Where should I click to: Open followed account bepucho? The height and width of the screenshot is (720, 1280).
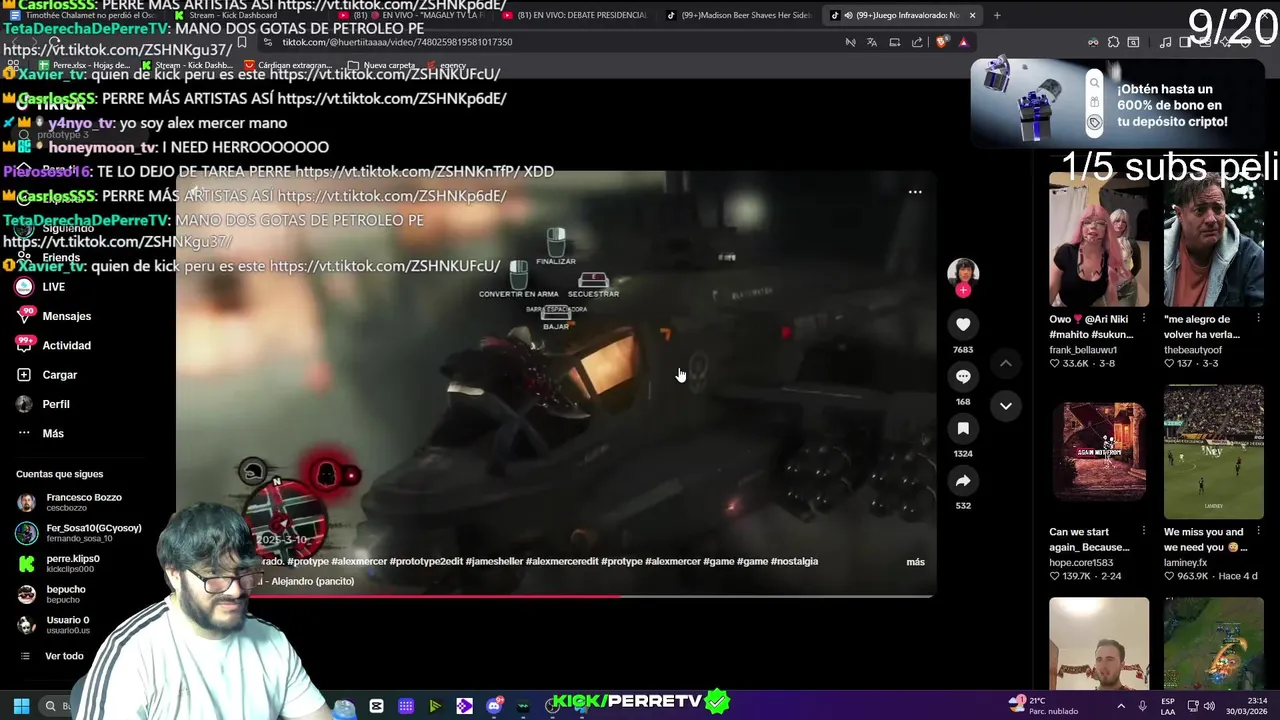tap(66, 594)
